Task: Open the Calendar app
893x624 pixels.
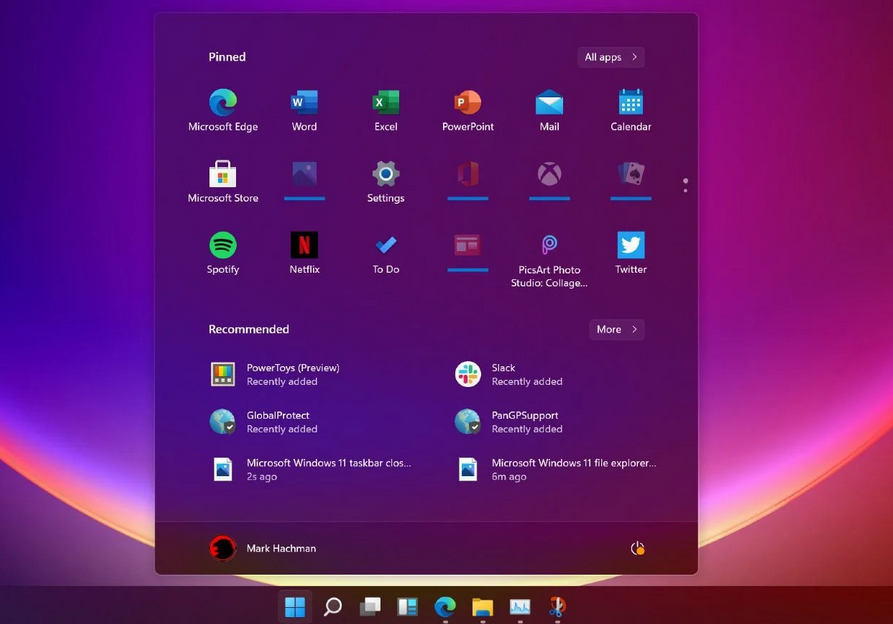Action: (x=630, y=110)
